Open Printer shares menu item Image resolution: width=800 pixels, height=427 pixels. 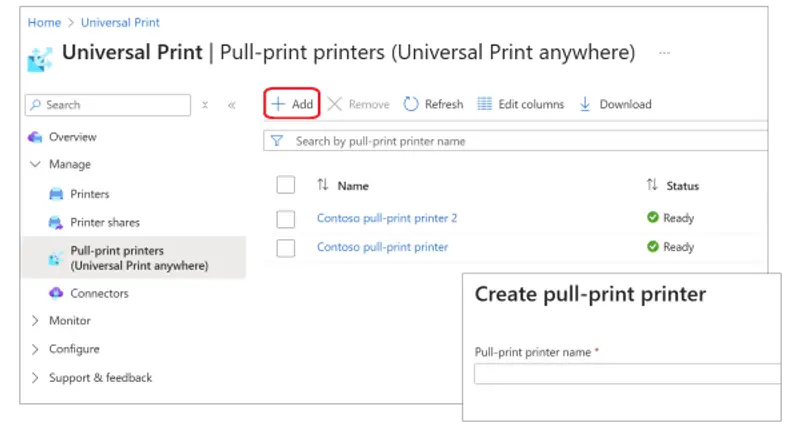(105, 223)
